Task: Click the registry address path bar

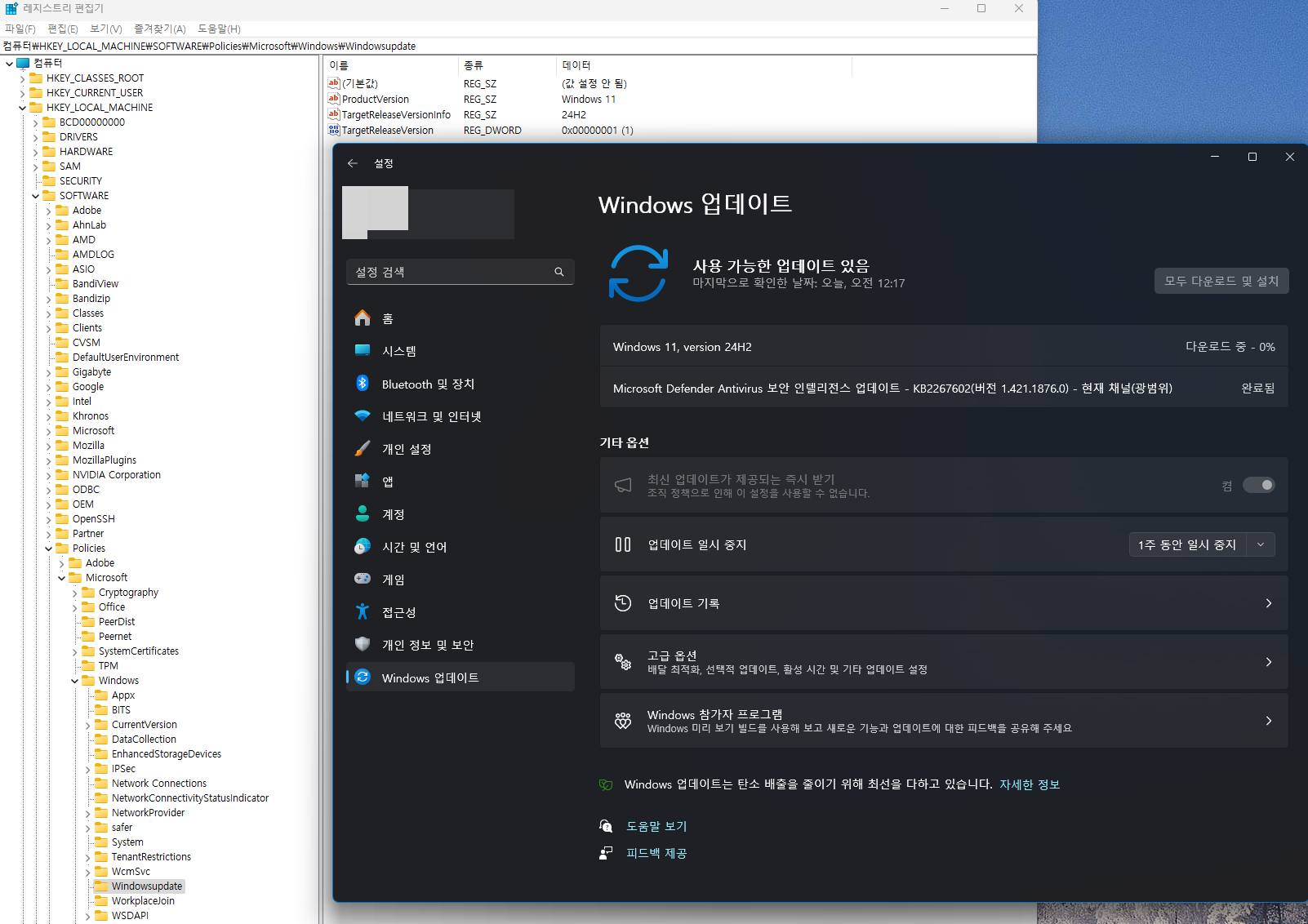Action: tap(518, 46)
